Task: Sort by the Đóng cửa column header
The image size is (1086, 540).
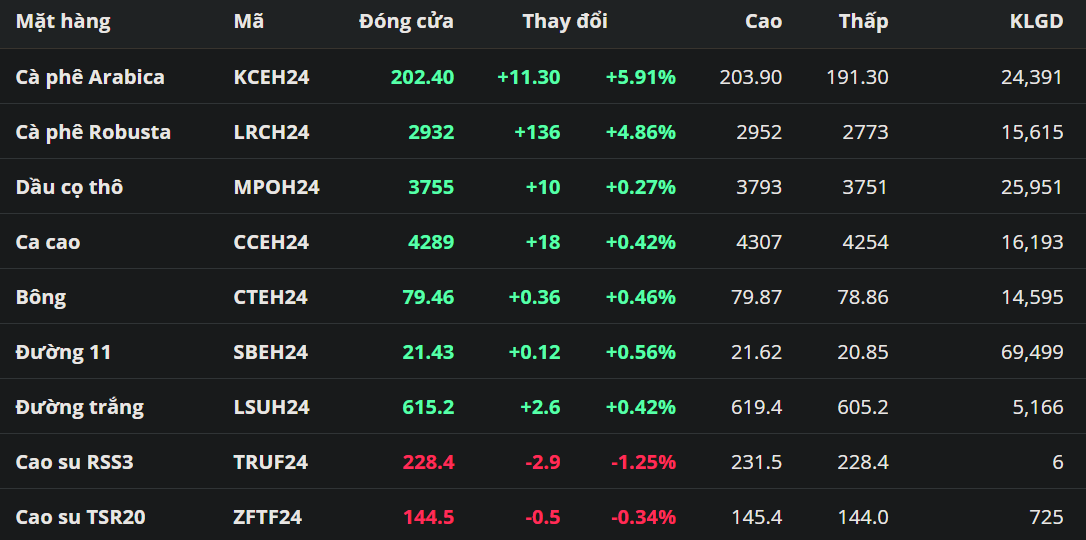Action: tap(406, 21)
